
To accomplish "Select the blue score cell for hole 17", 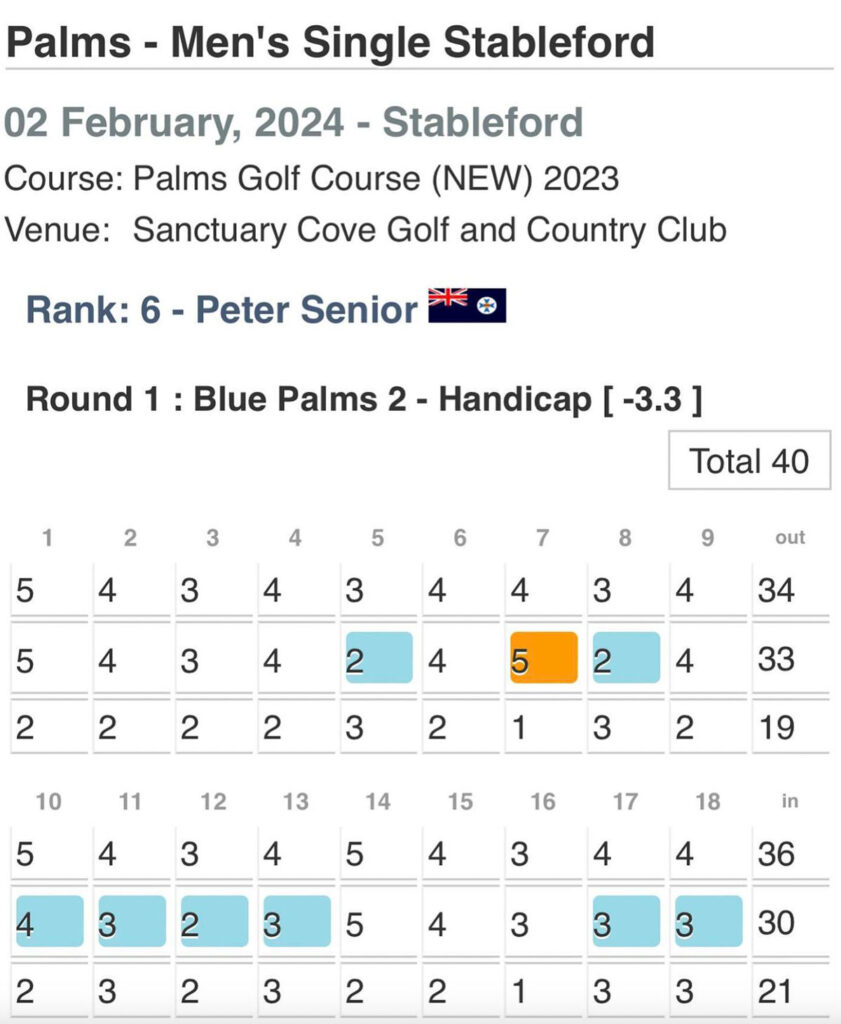I will tap(626, 921).
